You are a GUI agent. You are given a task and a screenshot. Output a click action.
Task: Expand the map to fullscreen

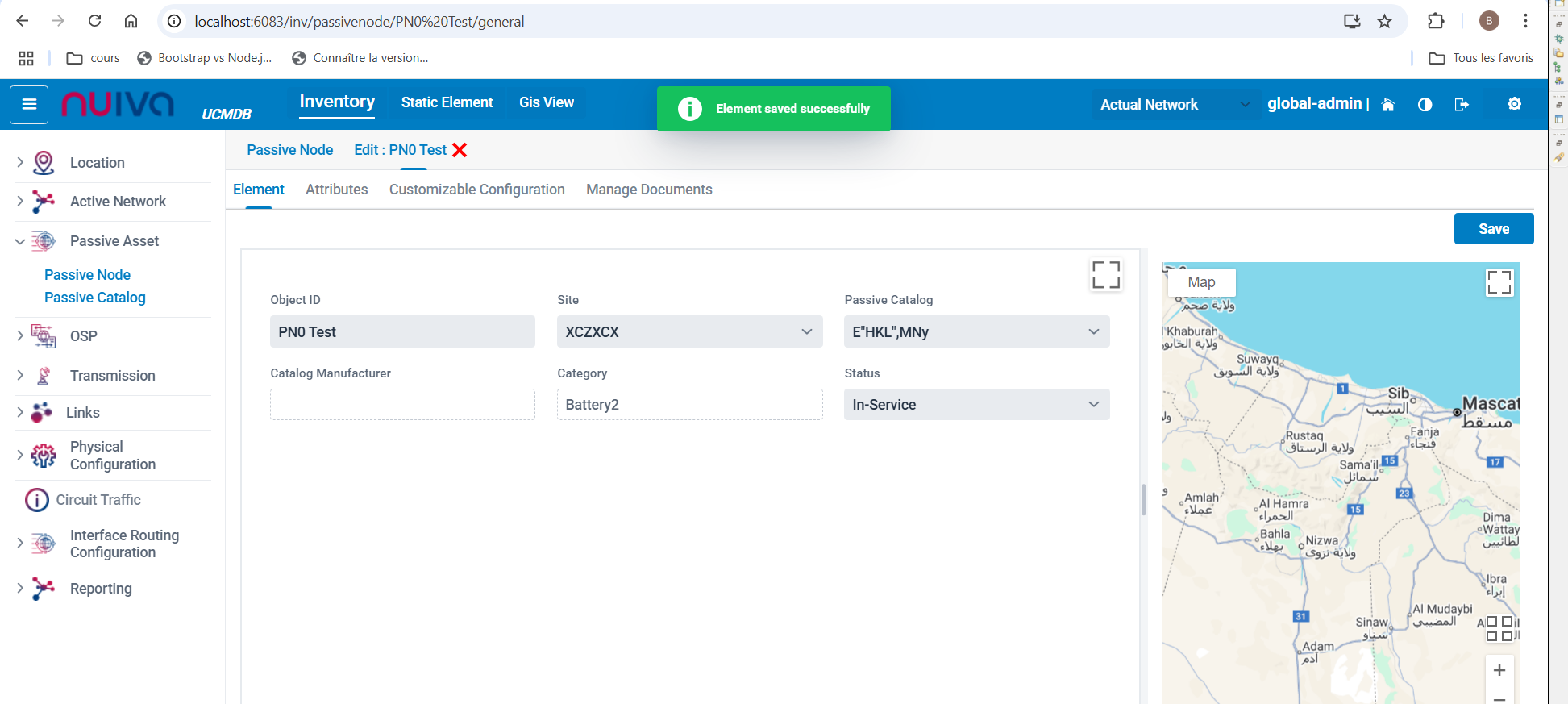1499,282
